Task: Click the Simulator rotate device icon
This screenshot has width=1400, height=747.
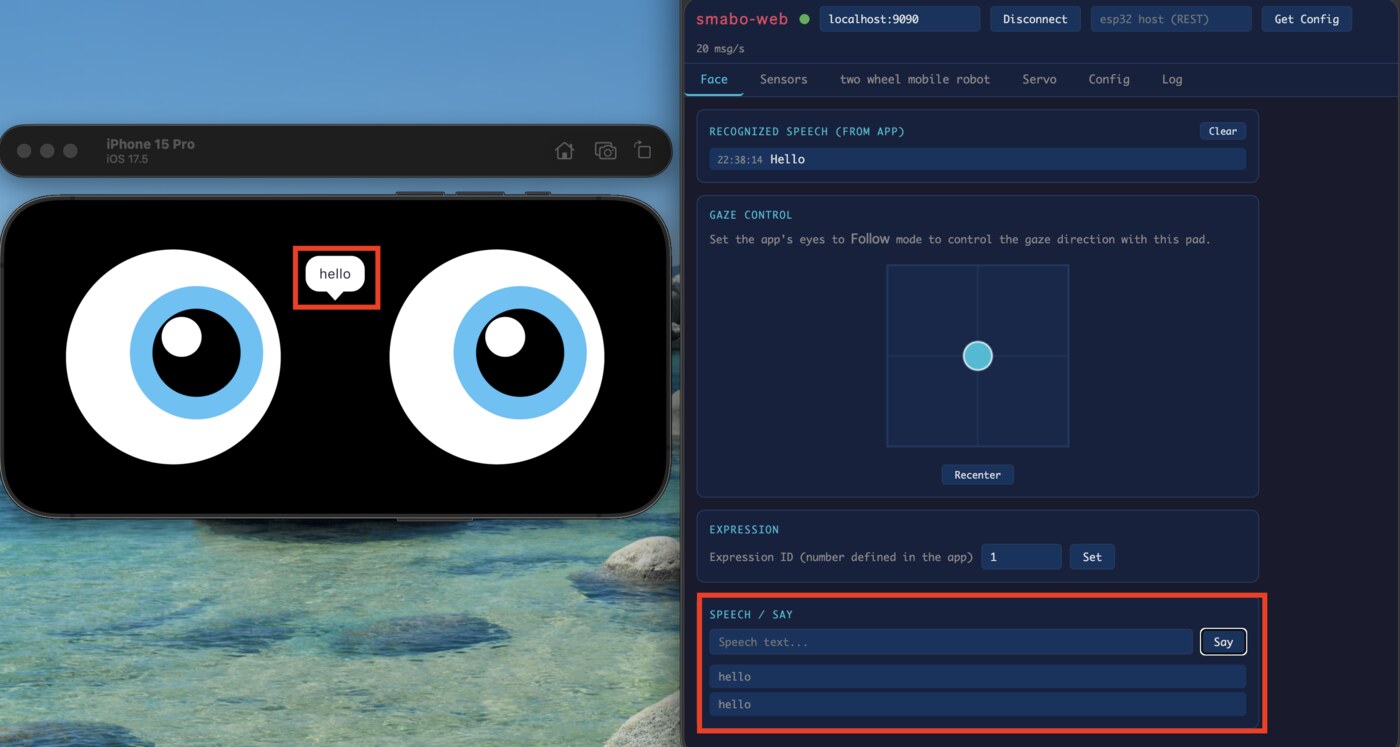Action: pos(643,151)
